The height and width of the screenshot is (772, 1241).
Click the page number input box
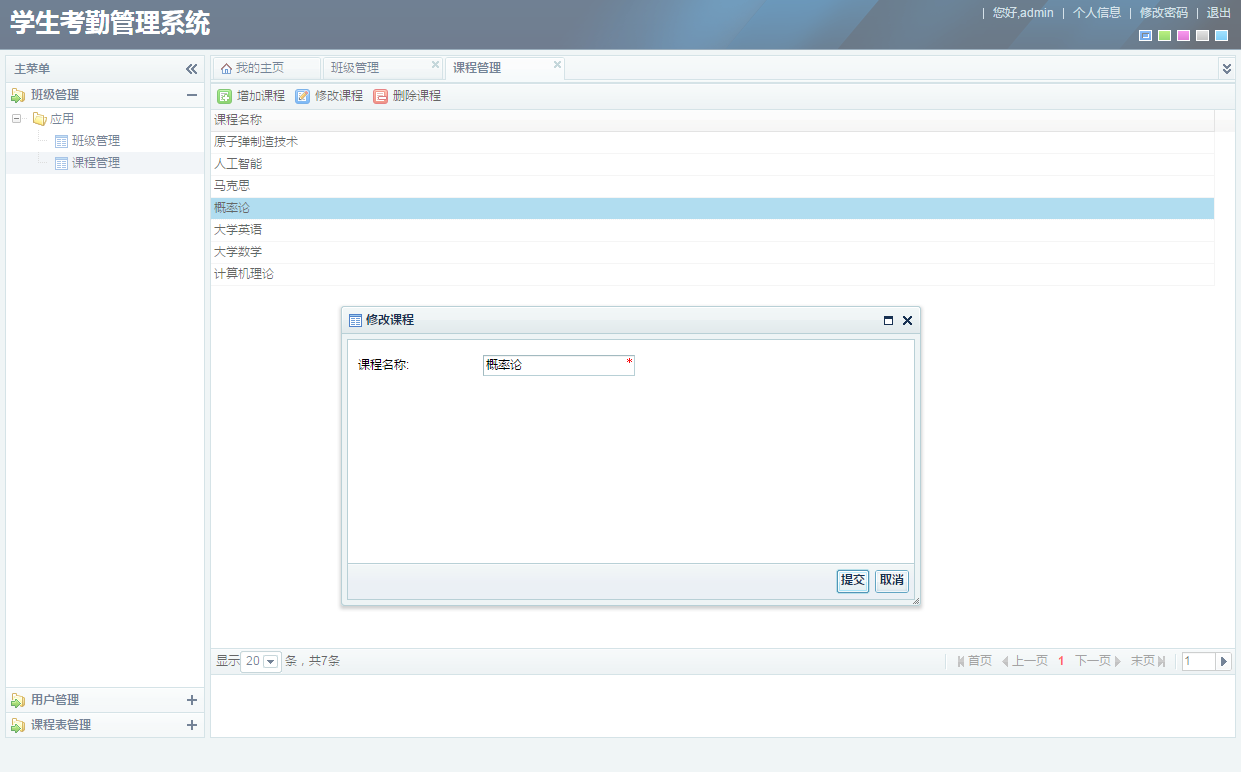(x=1199, y=661)
